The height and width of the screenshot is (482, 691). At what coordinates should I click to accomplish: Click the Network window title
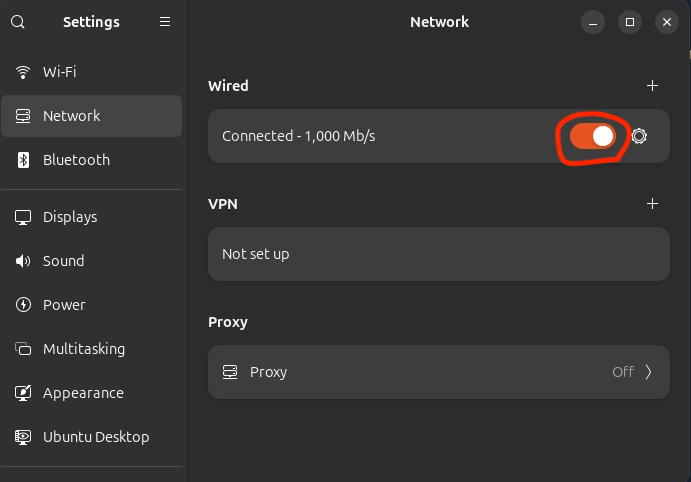439,22
